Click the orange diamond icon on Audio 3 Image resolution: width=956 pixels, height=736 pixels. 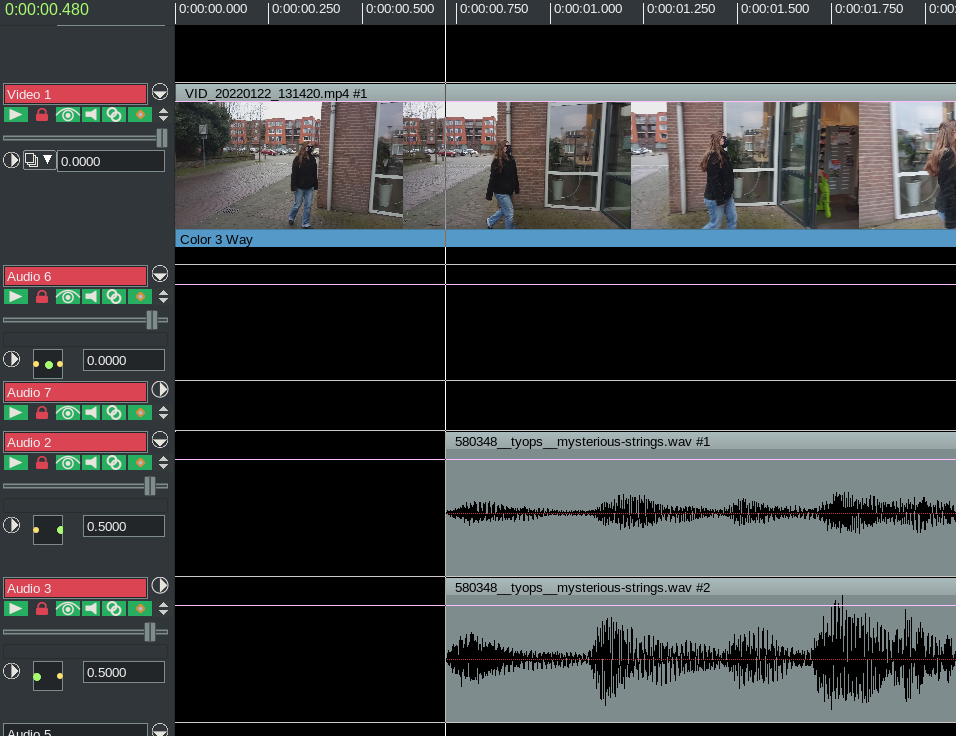140,609
